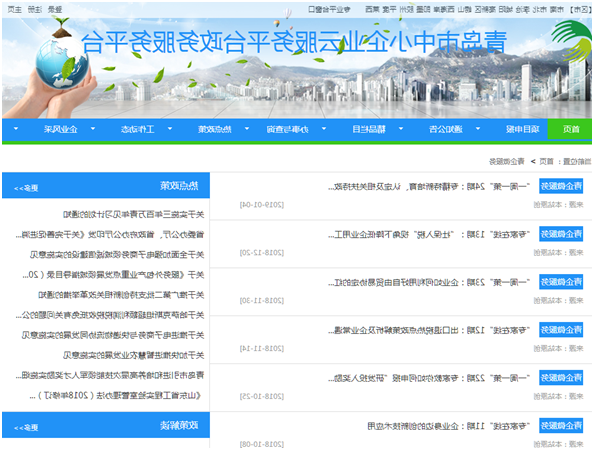
Task: Open the 专家在线 11期 创新技术应用 article
Action: tap(449, 426)
